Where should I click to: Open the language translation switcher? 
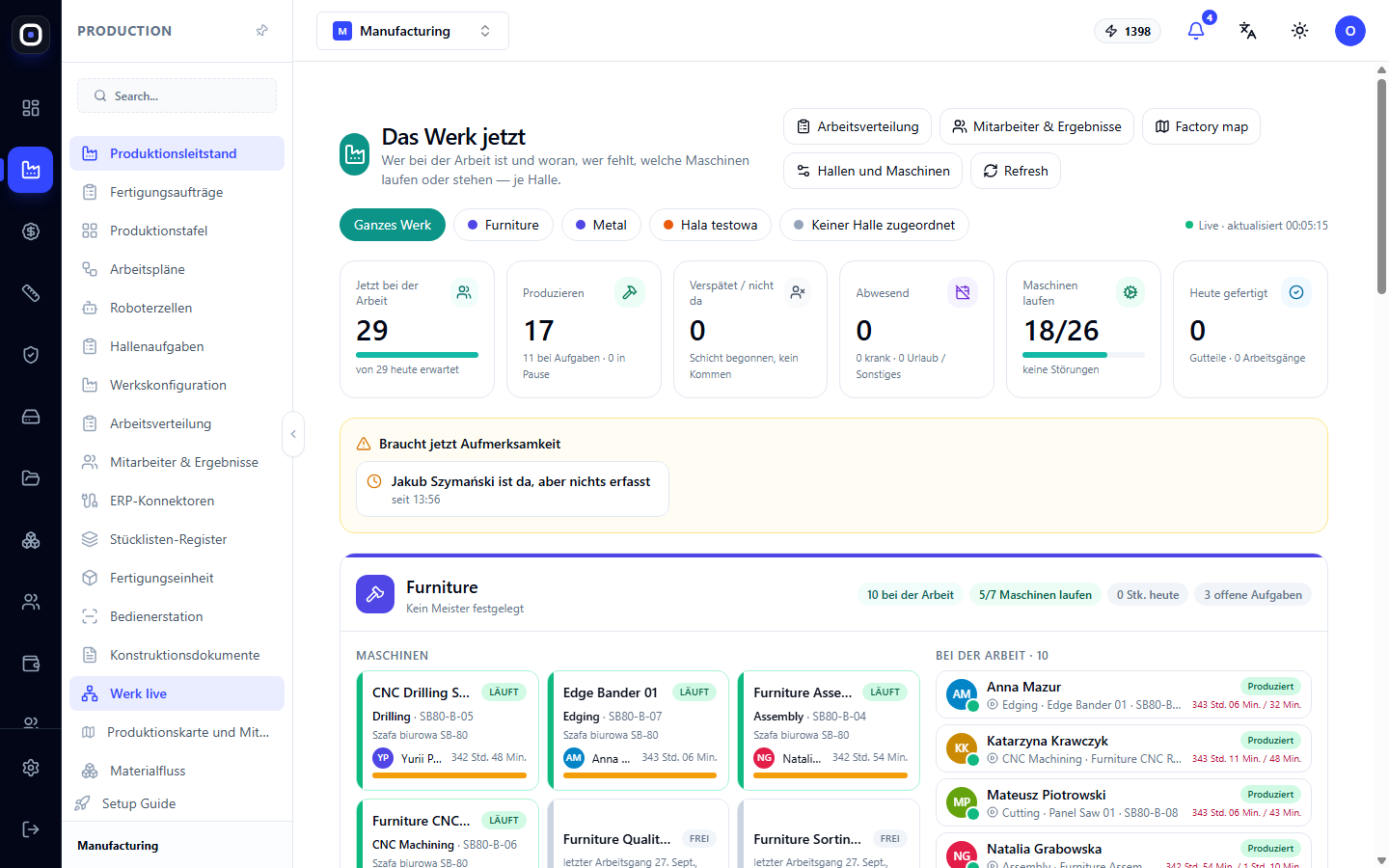1247,31
